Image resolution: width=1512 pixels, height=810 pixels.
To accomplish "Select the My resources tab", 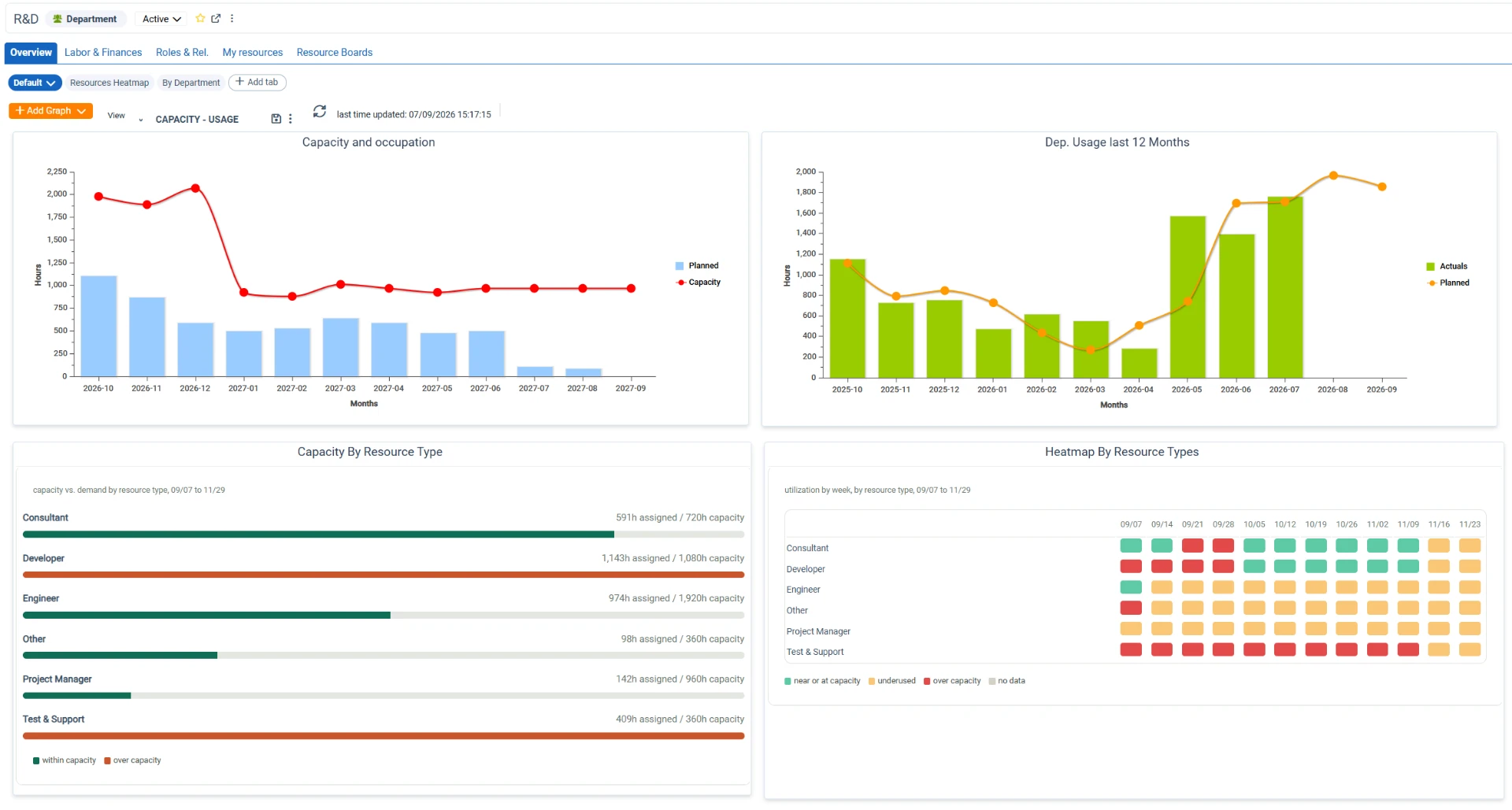I will tap(252, 53).
